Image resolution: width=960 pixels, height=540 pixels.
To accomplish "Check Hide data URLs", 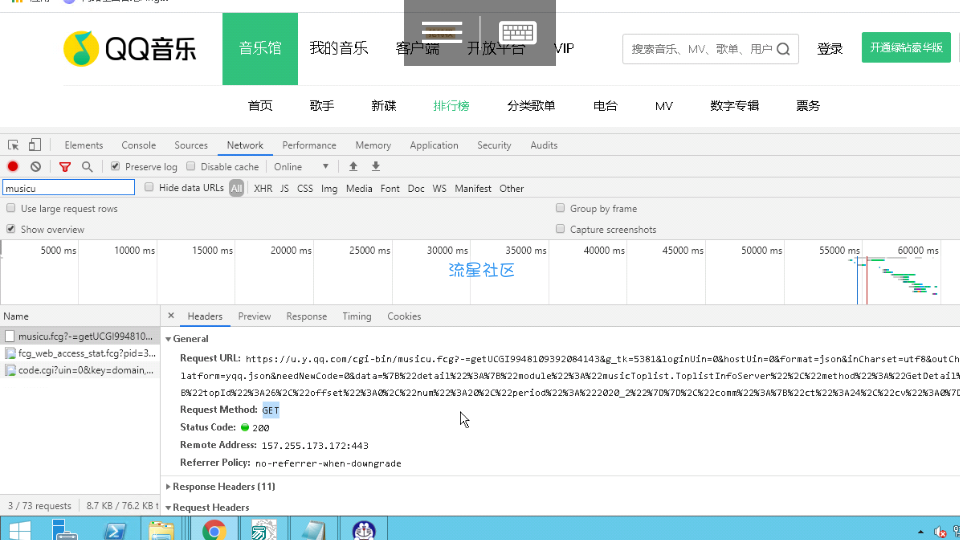I will click(149, 187).
